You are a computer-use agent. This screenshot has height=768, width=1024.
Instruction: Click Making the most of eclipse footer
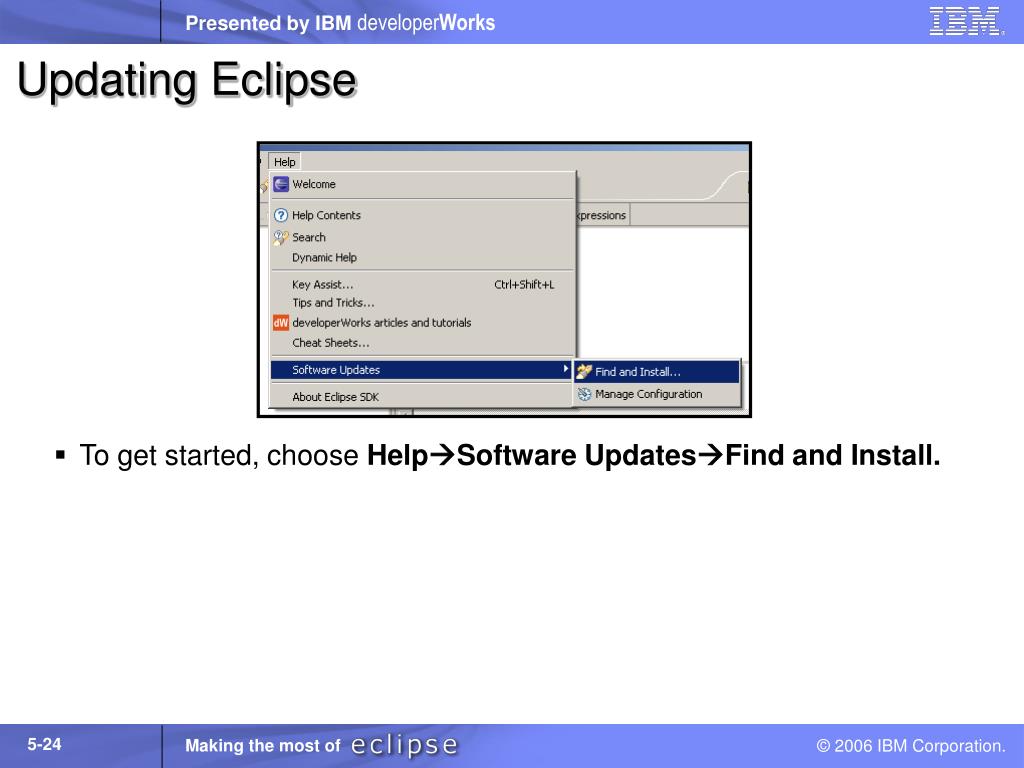[x=321, y=745]
